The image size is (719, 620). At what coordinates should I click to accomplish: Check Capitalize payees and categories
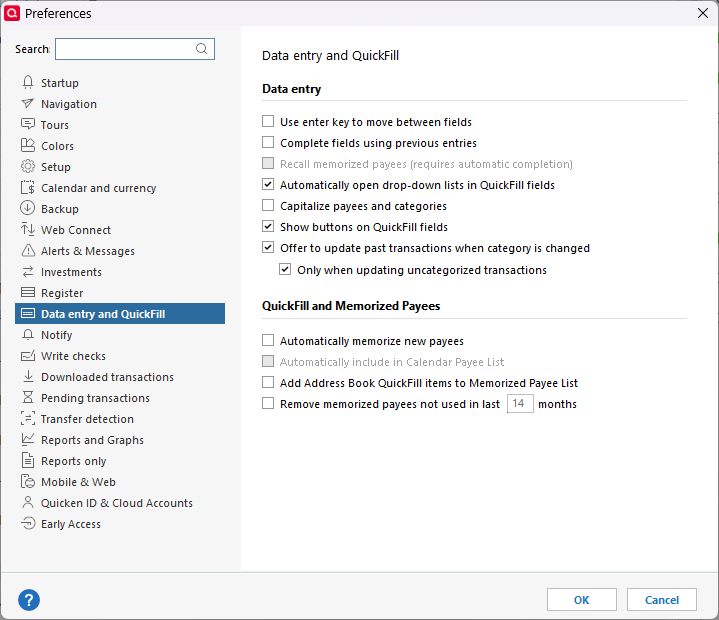pos(268,206)
